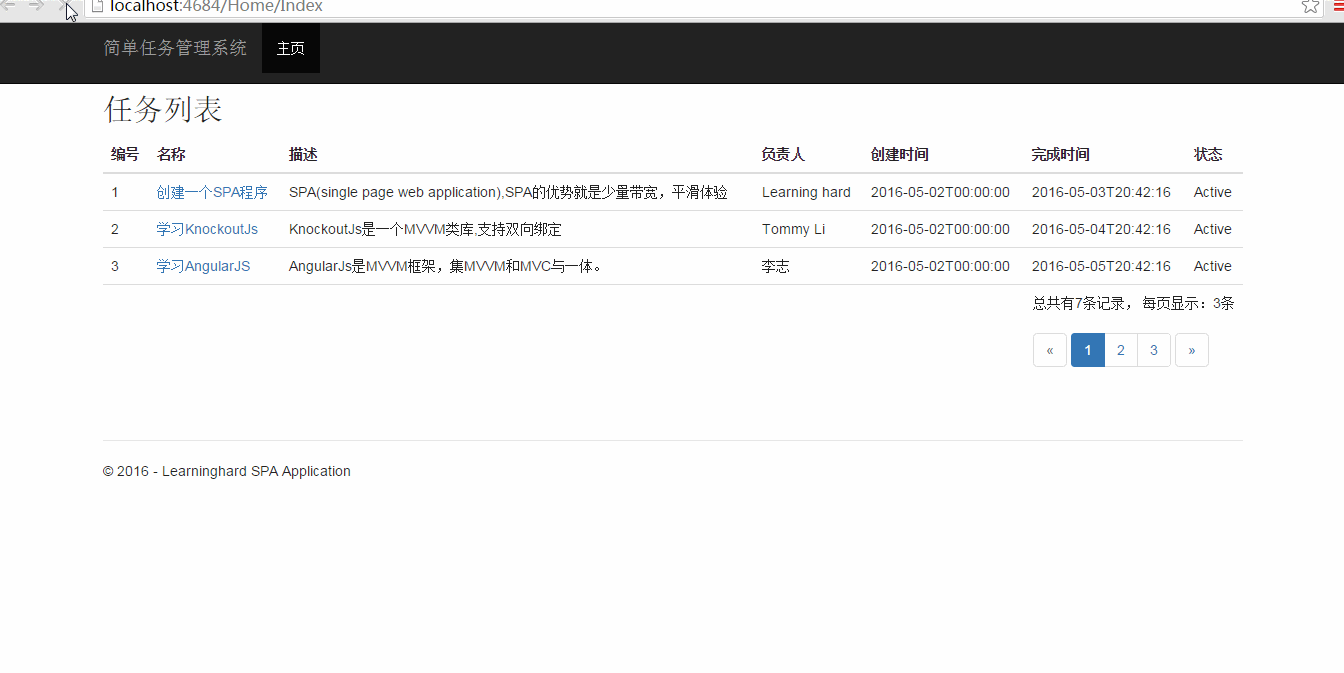Click the description AngularJs是MVVM框架
Screen dimensions: 1344x673
(446, 266)
